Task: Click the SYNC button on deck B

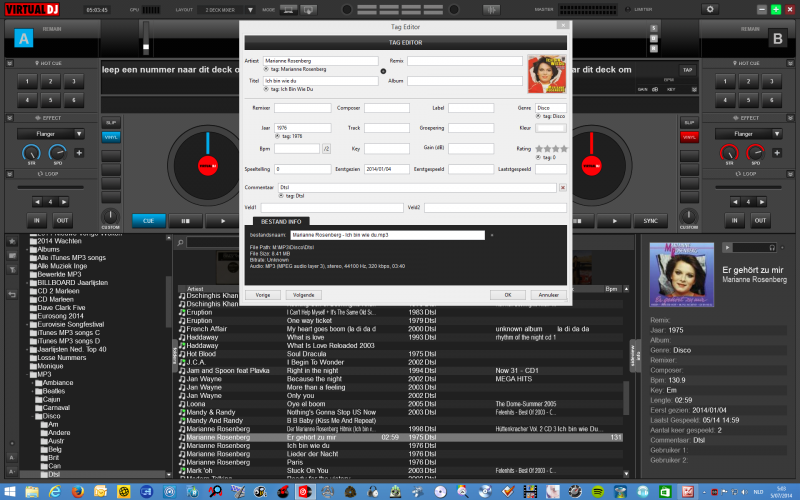Action: (x=650, y=221)
